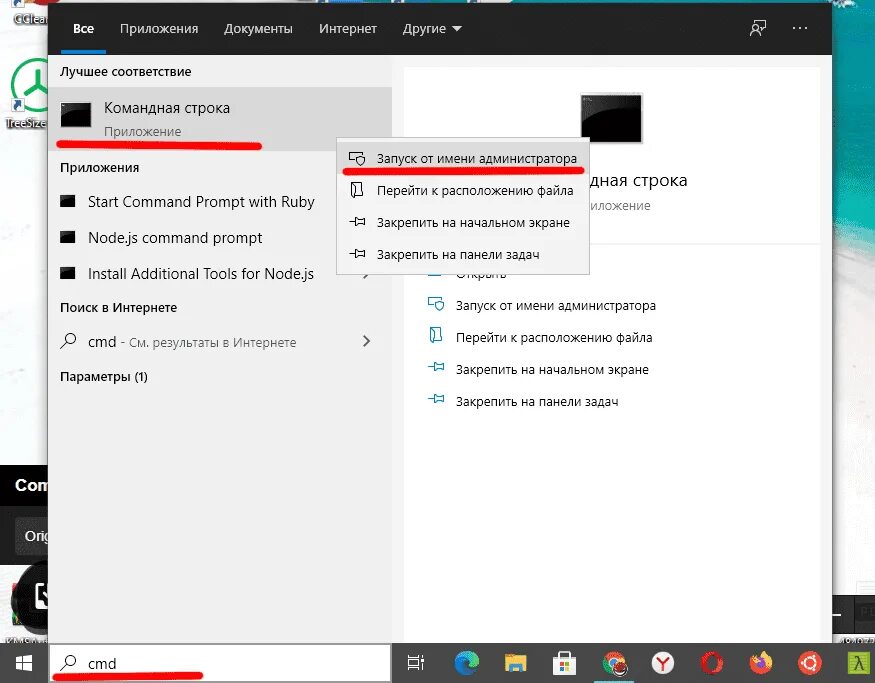Launch Firefox from taskbar
This screenshot has width=875, height=683.
point(761,663)
